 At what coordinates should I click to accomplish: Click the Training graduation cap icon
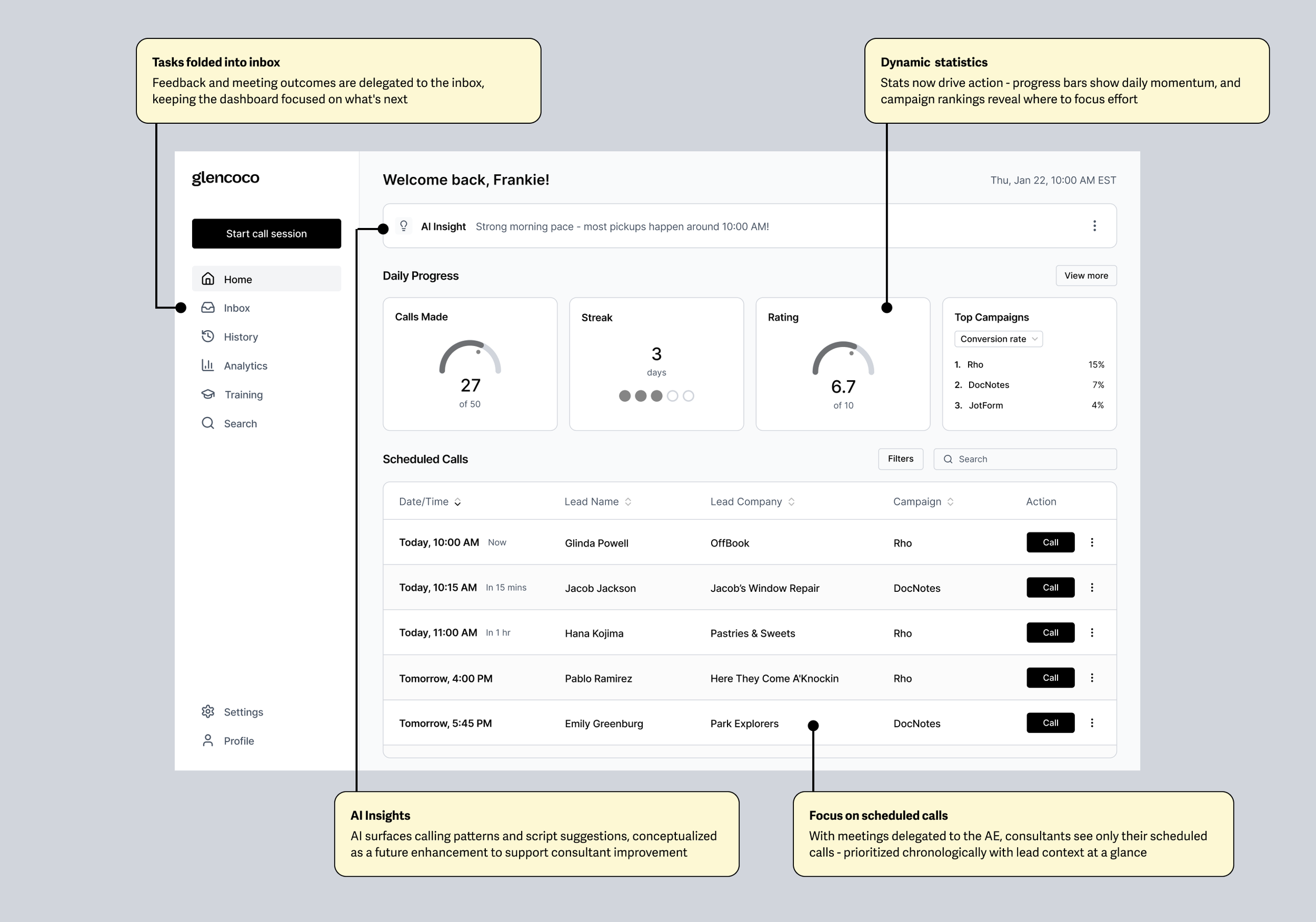(208, 394)
